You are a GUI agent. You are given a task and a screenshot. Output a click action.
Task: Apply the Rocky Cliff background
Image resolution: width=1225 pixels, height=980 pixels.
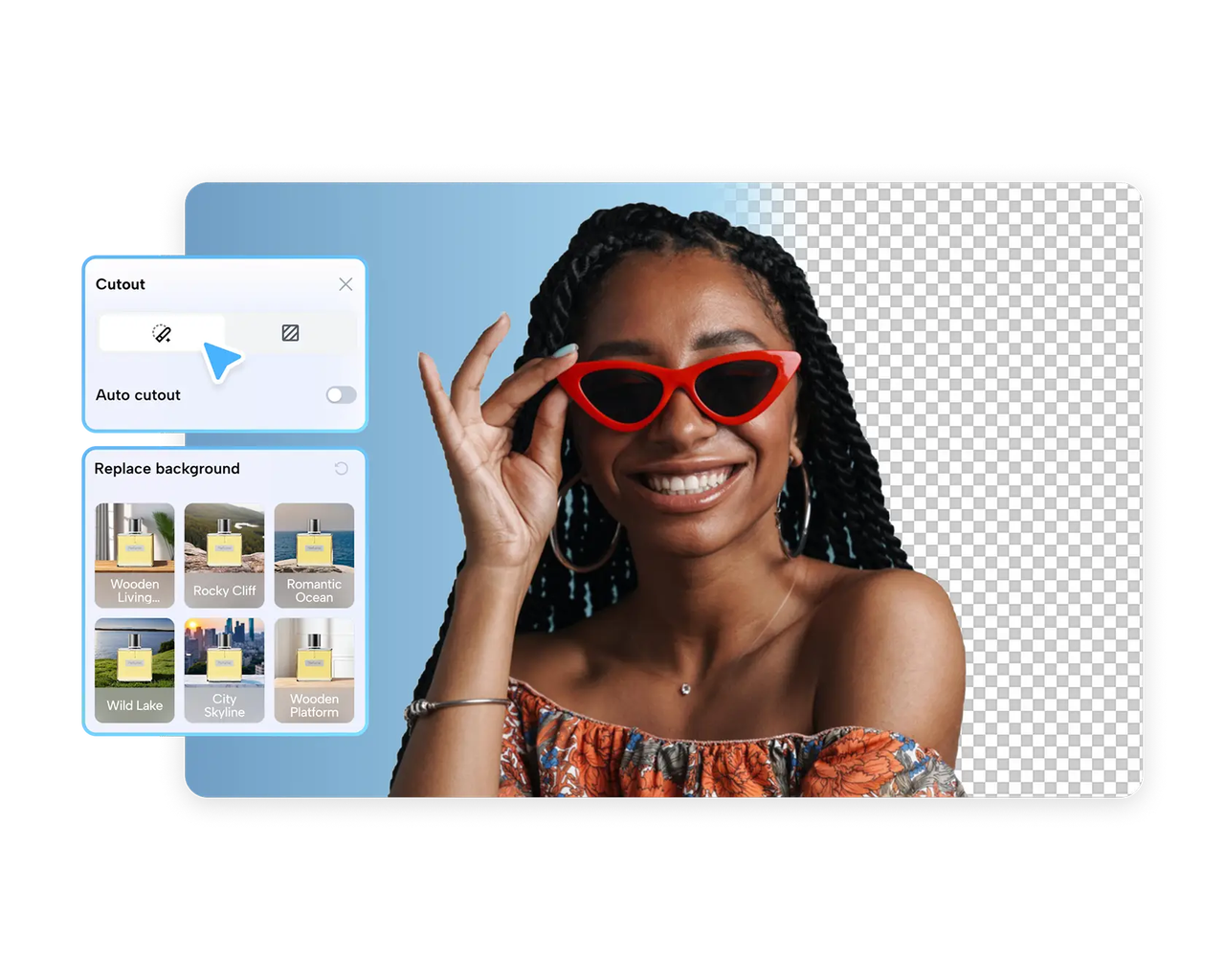coord(224,555)
